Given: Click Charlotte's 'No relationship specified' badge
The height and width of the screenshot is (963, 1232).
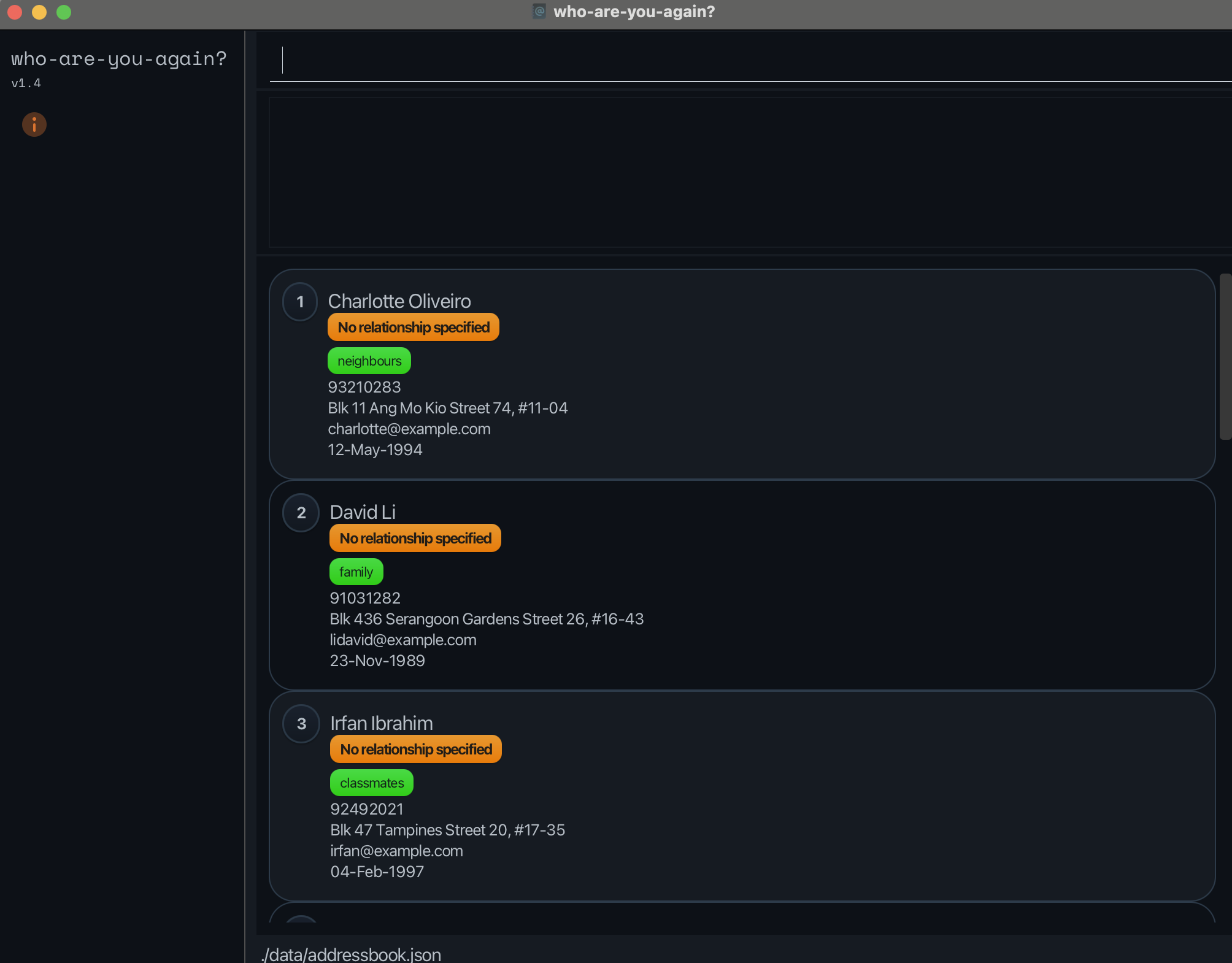Looking at the screenshot, I should point(414,328).
